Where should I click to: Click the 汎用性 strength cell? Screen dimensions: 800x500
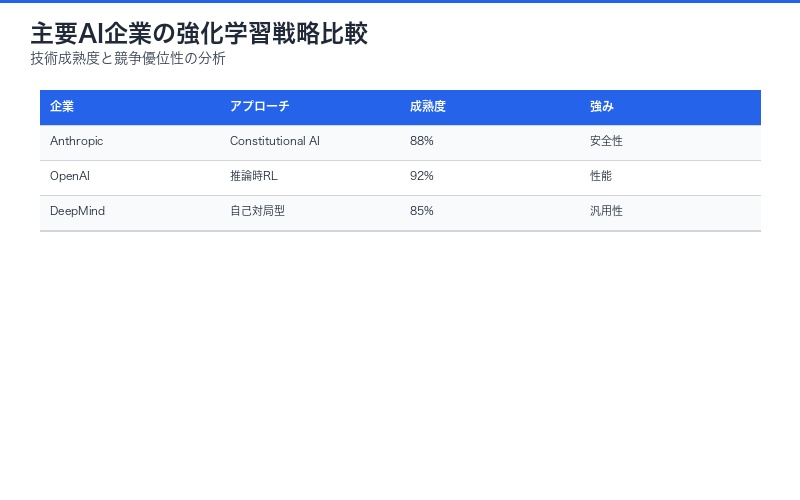606,211
